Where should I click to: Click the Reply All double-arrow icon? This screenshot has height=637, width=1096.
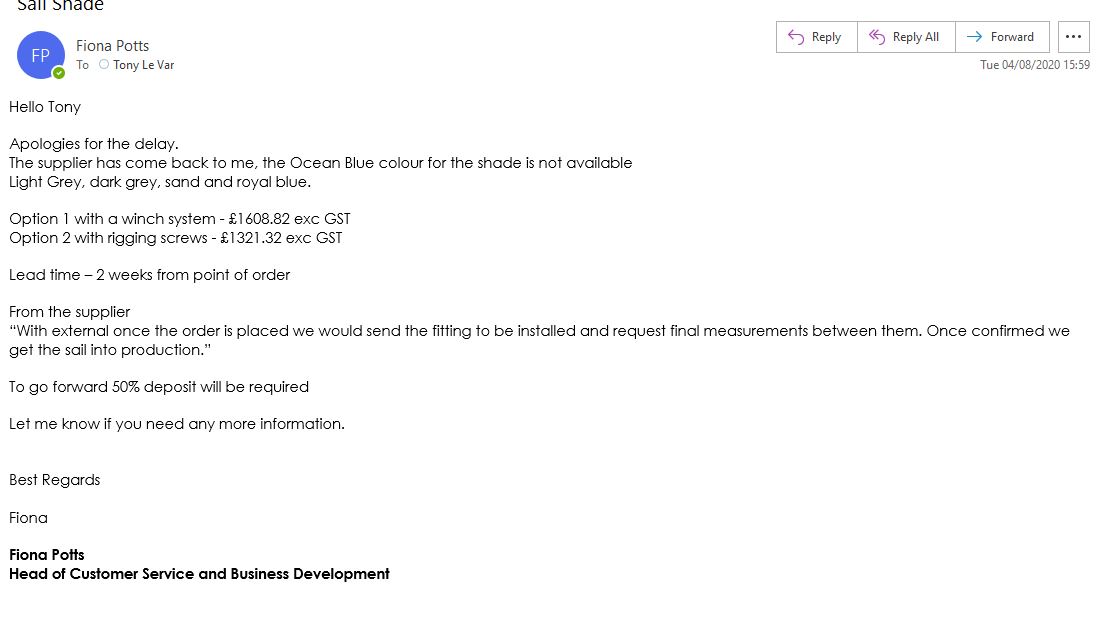(x=877, y=37)
